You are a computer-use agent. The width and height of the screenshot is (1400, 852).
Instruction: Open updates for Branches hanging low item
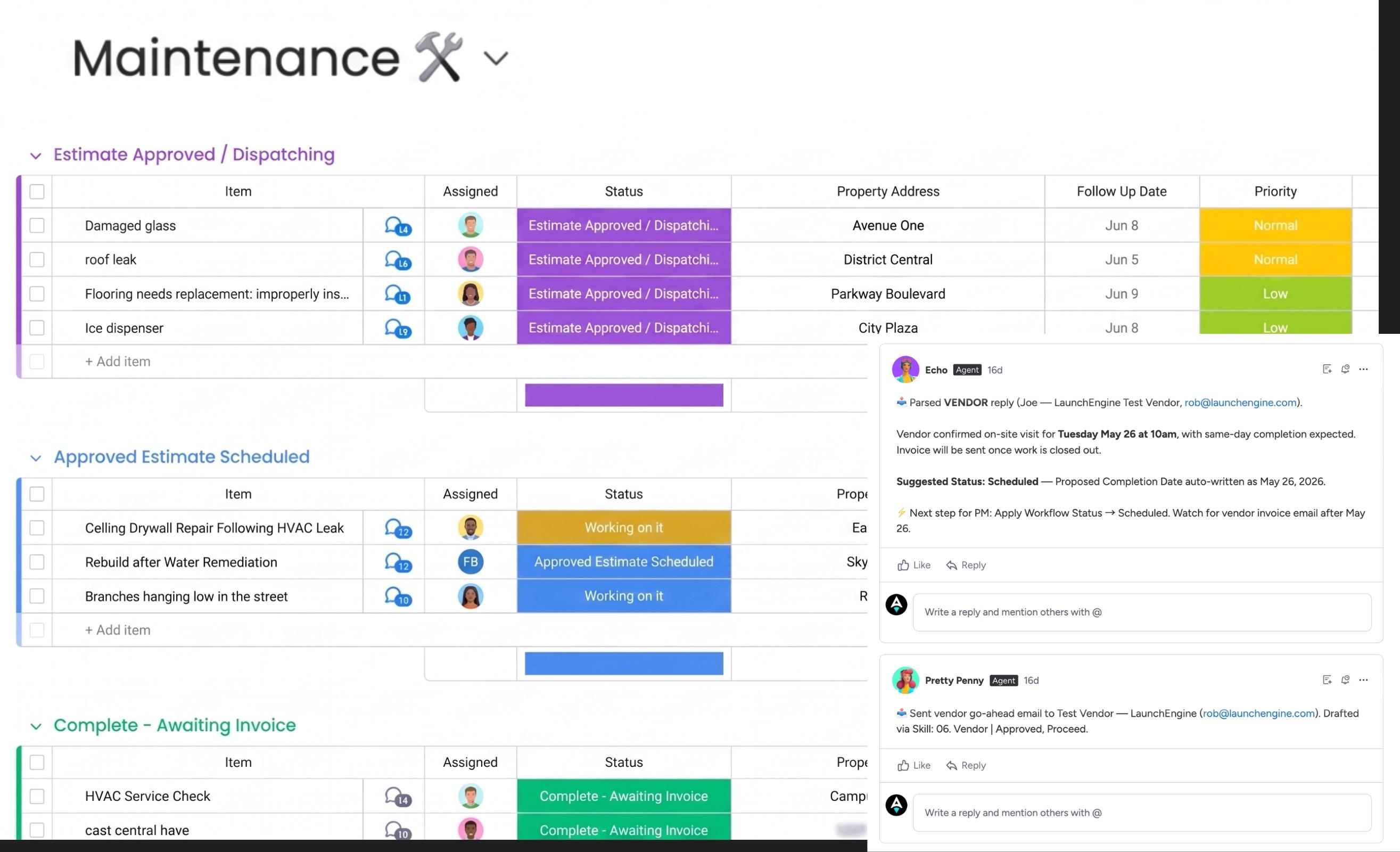pos(398,597)
